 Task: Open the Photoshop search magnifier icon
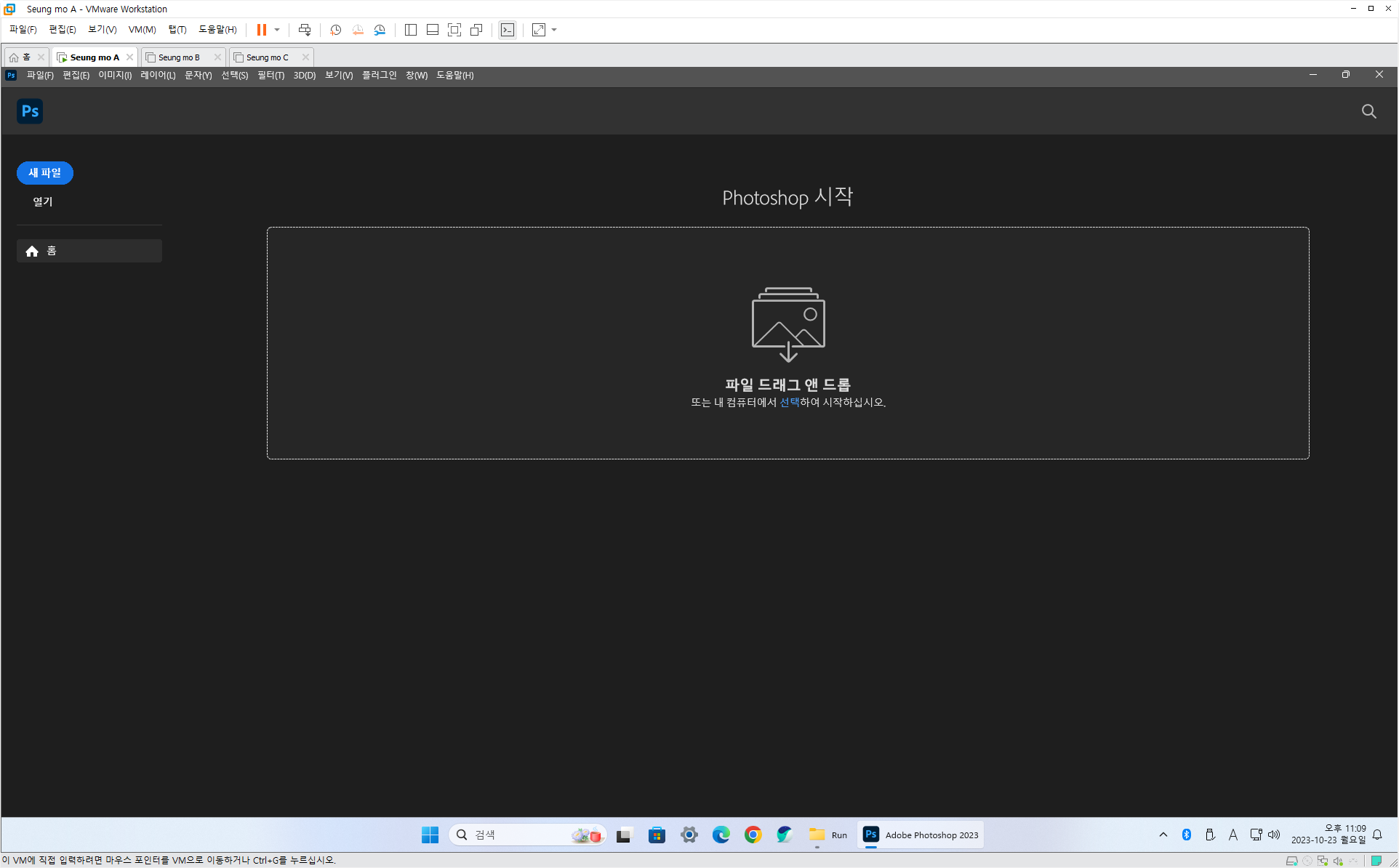click(1368, 111)
